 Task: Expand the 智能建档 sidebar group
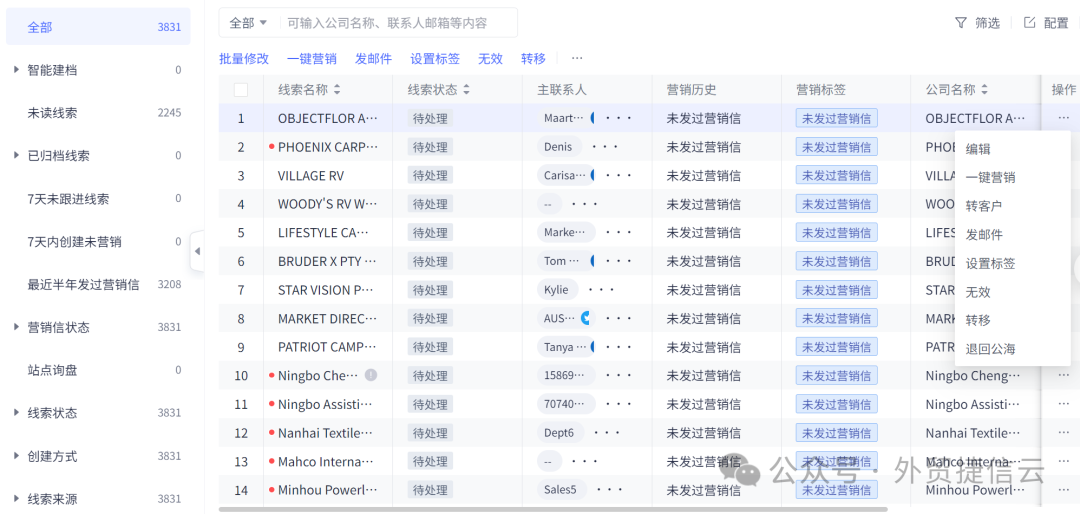tap(17, 70)
